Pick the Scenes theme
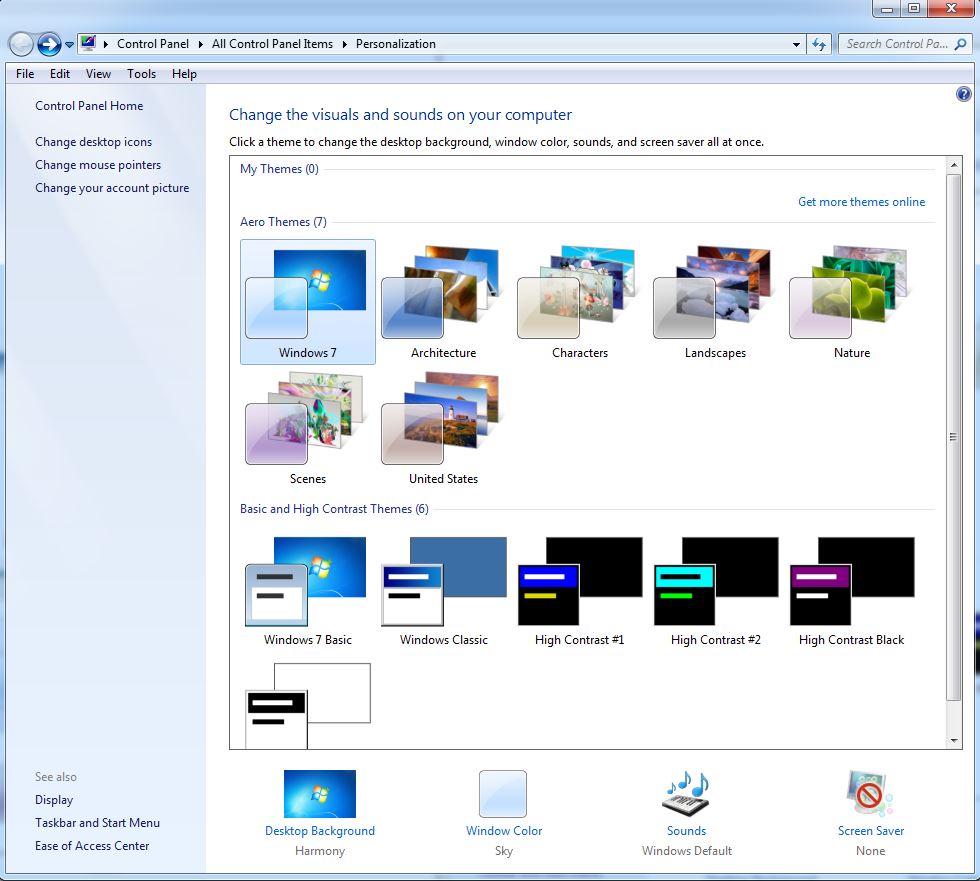Image resolution: width=980 pixels, height=881 pixels. (x=308, y=428)
